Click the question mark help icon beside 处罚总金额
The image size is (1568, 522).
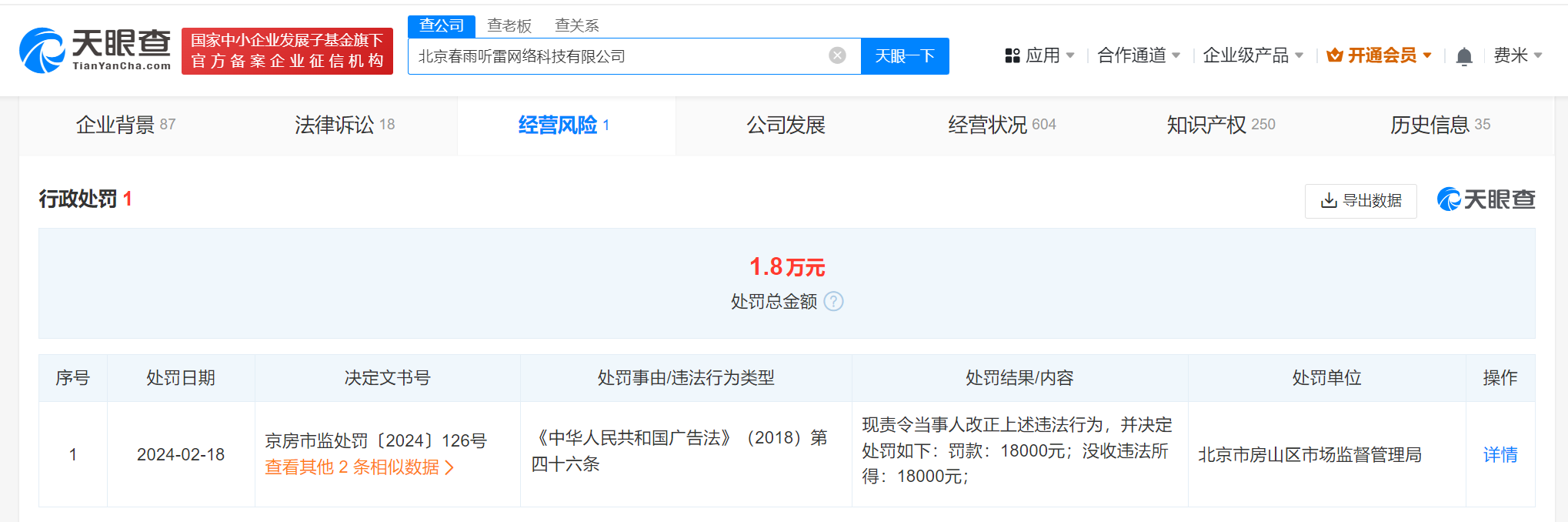(x=833, y=301)
